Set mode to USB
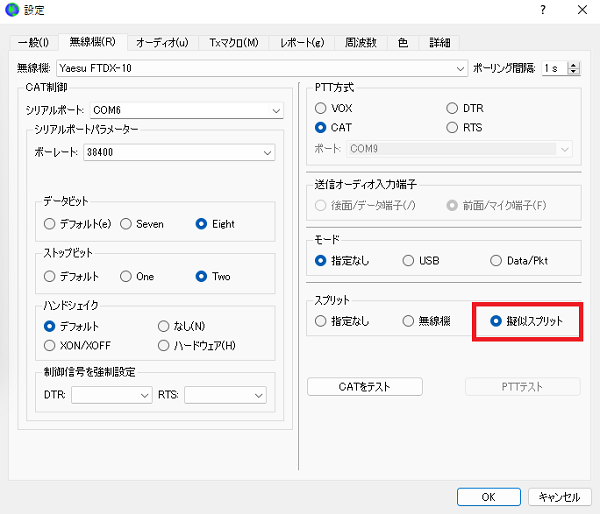The width and height of the screenshot is (600, 514). click(409, 260)
